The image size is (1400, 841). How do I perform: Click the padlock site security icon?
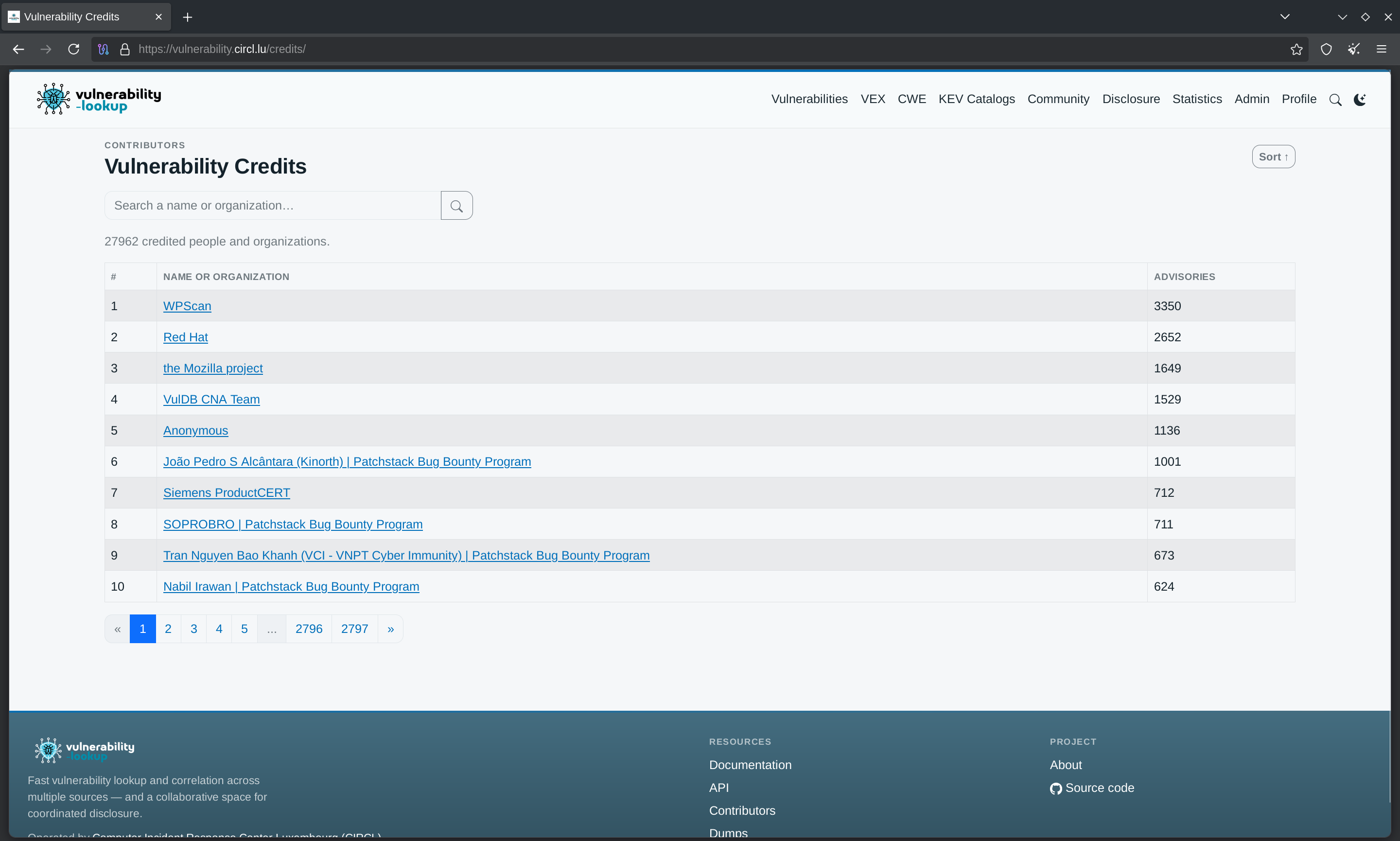(x=124, y=49)
